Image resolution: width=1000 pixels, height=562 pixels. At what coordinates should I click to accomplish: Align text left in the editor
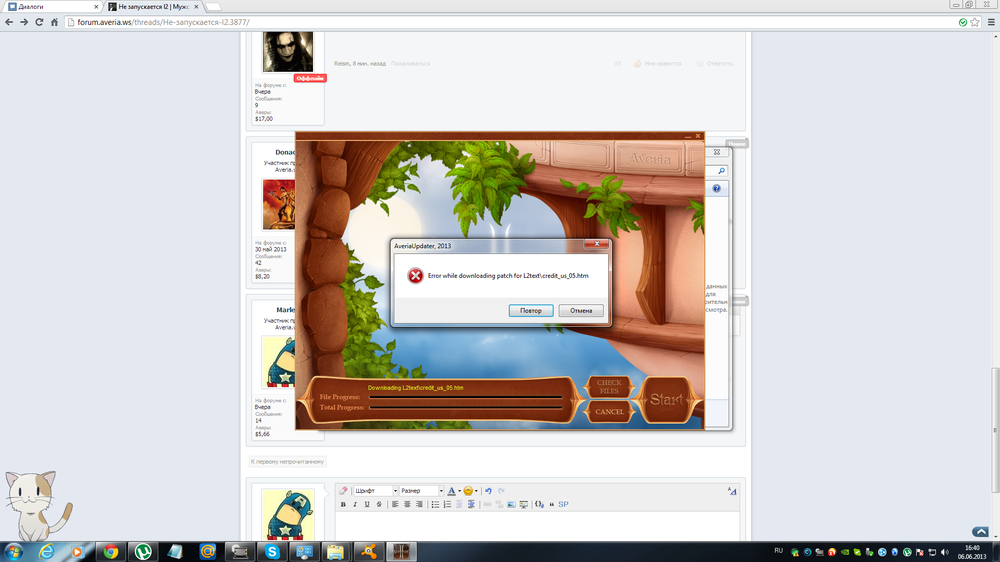click(x=395, y=505)
